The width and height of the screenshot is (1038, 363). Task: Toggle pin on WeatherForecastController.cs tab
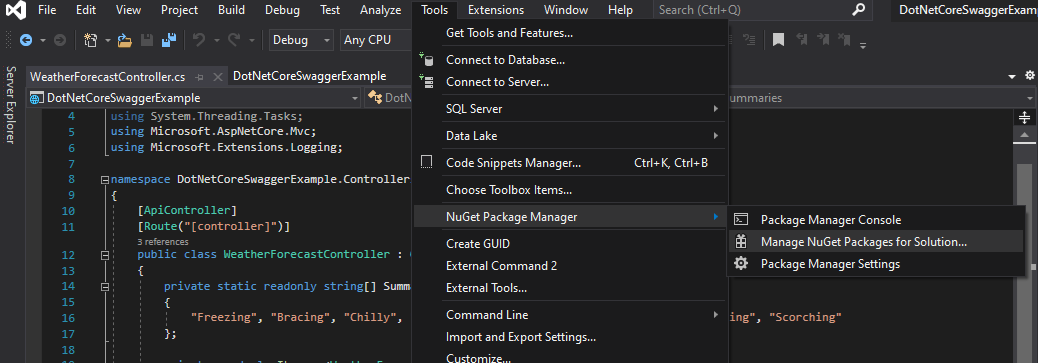[199, 77]
